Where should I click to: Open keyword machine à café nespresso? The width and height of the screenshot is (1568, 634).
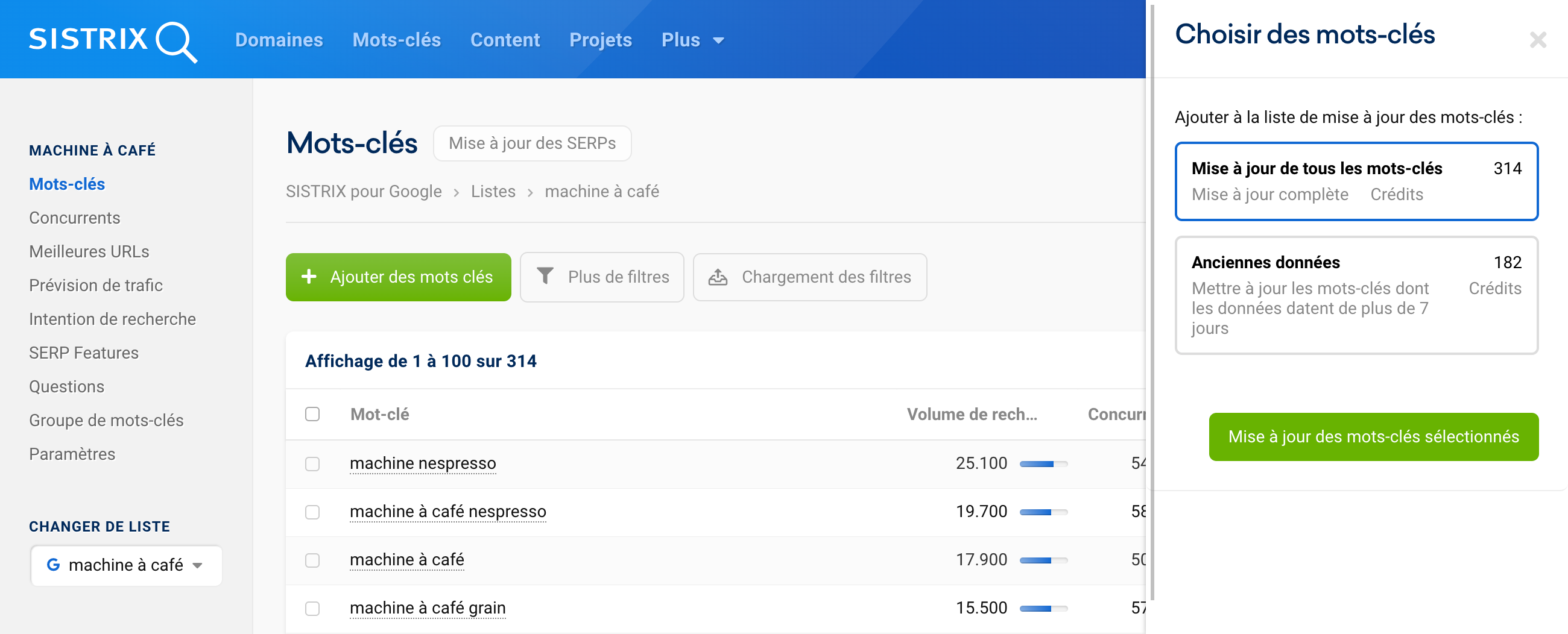click(x=448, y=512)
